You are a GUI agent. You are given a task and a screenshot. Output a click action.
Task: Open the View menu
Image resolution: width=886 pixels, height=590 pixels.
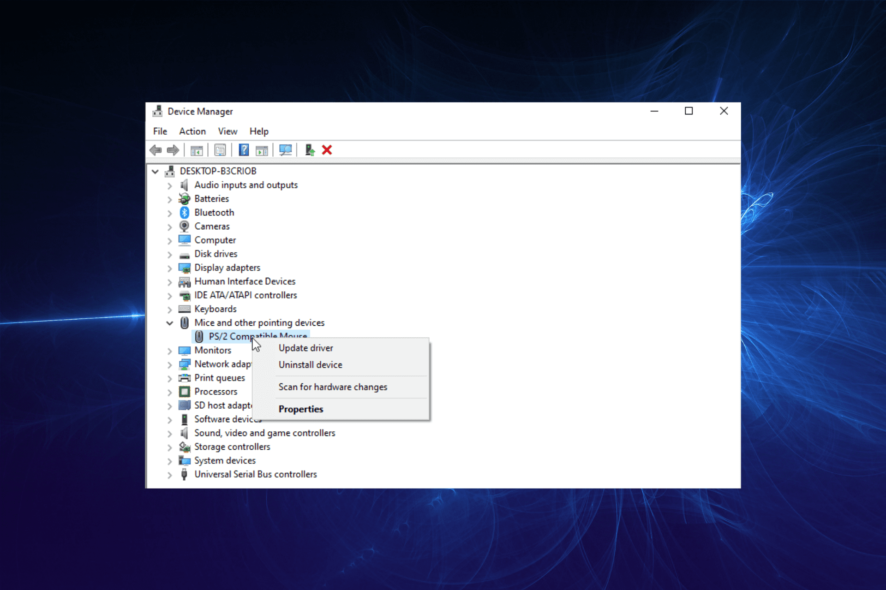pyautogui.click(x=228, y=131)
